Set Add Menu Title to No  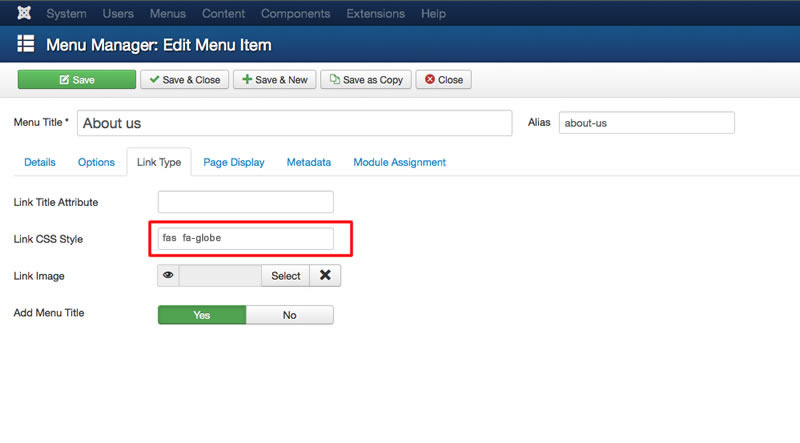pos(290,315)
